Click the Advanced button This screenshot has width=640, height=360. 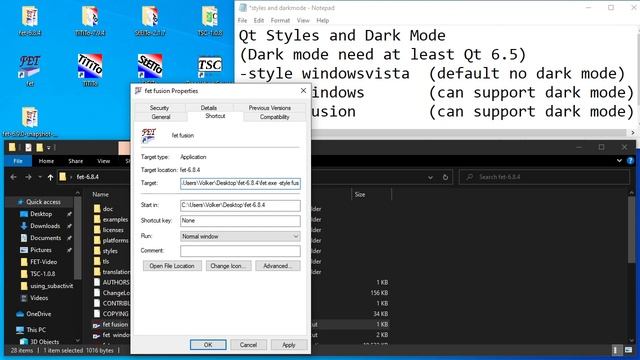[x=278, y=266]
